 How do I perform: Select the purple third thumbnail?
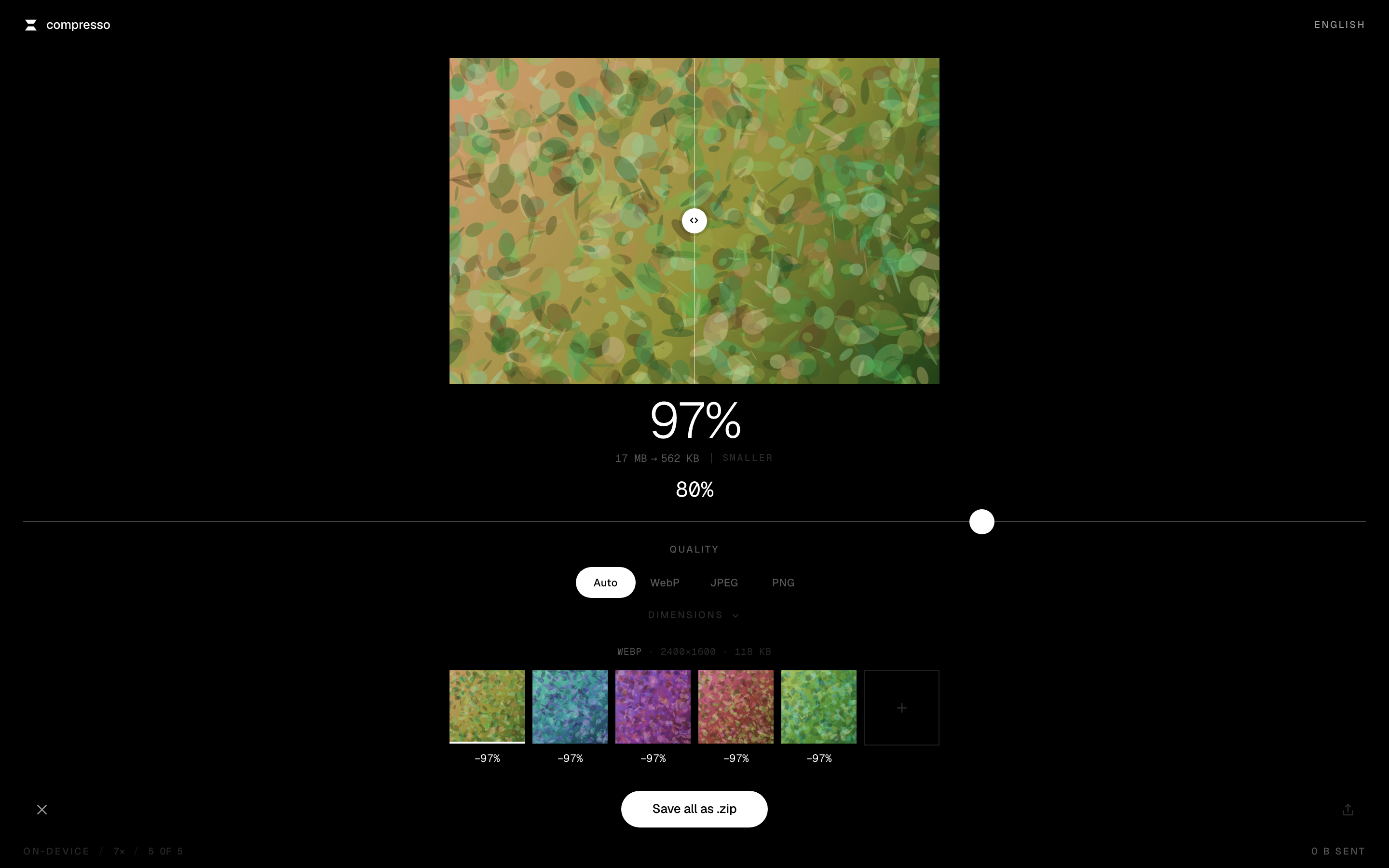pyautogui.click(x=653, y=706)
